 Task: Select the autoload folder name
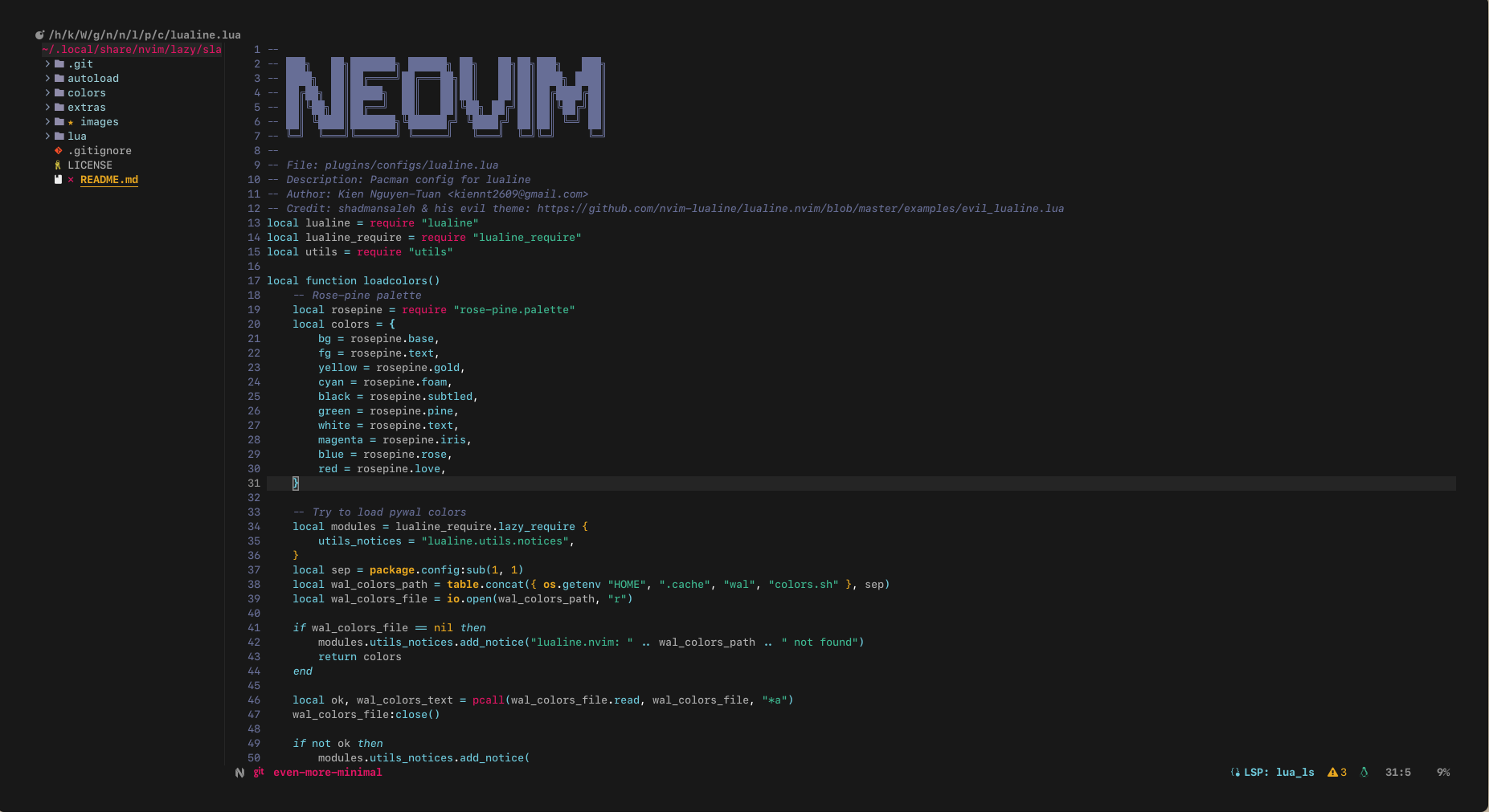point(93,79)
